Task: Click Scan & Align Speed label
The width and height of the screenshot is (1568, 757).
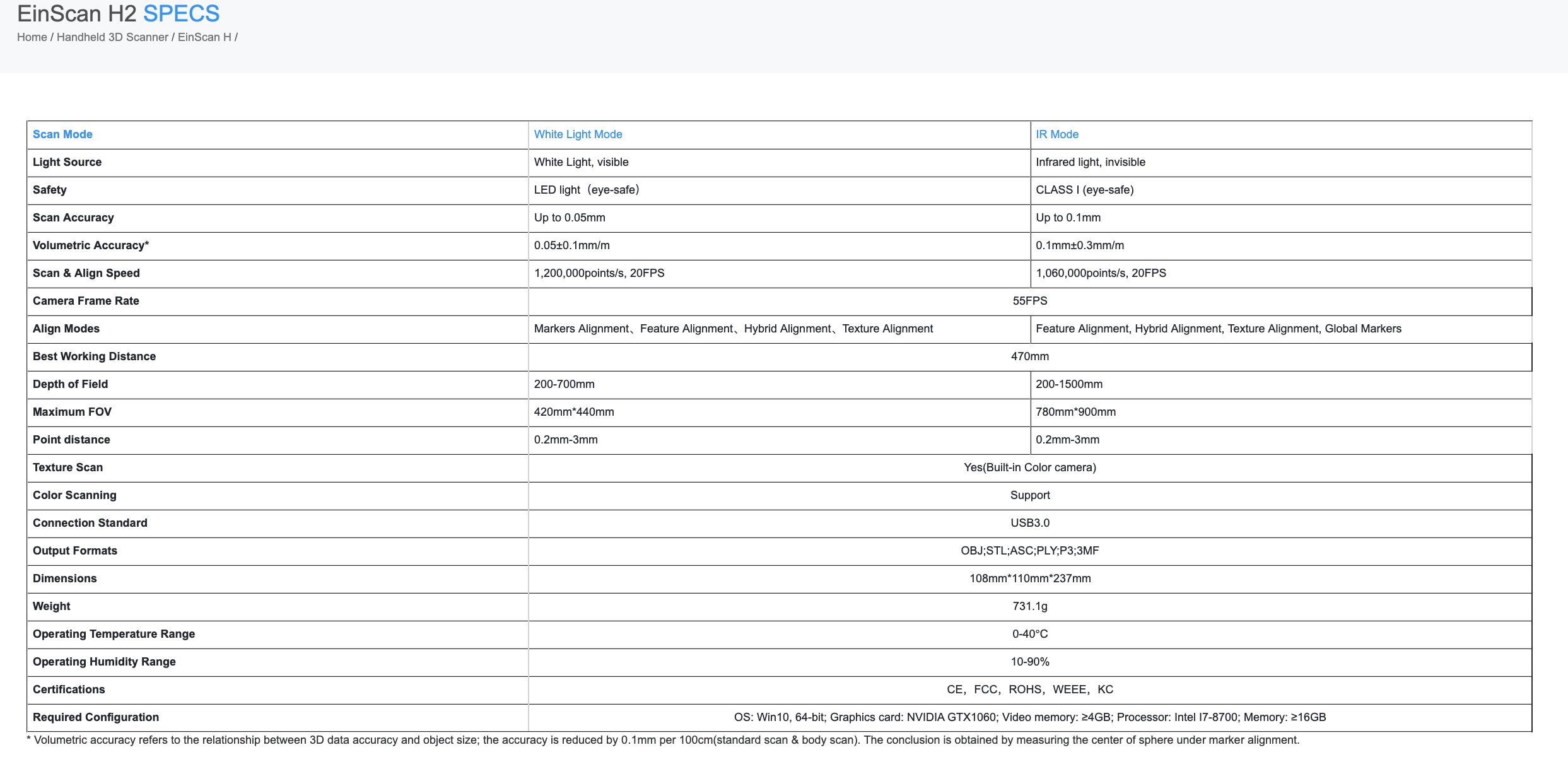Action: (86, 273)
